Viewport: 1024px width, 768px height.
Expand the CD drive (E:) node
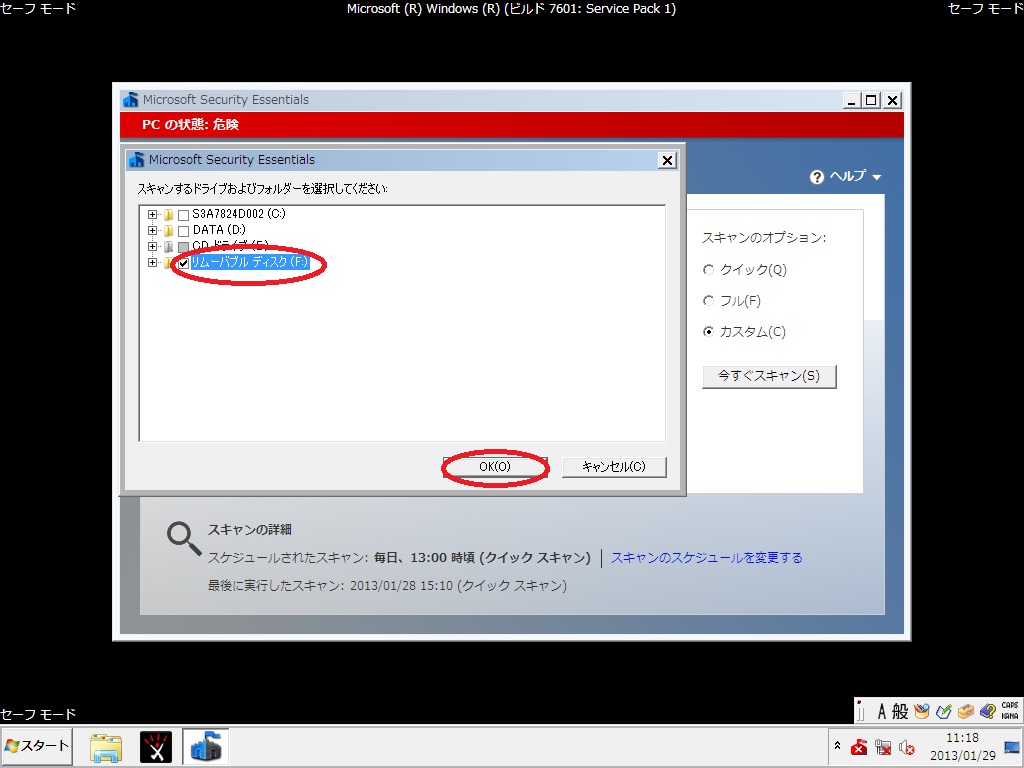point(152,246)
